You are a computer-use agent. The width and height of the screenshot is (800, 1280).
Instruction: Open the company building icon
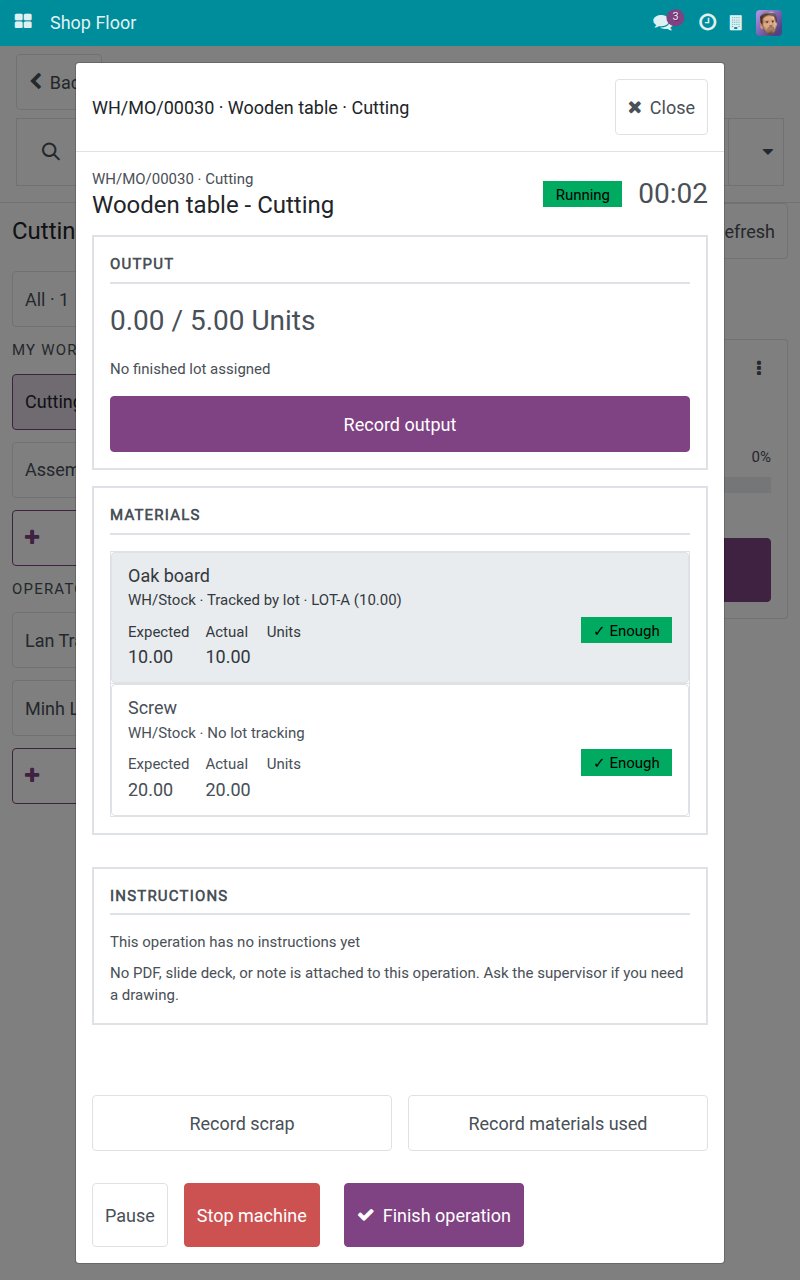(736, 22)
